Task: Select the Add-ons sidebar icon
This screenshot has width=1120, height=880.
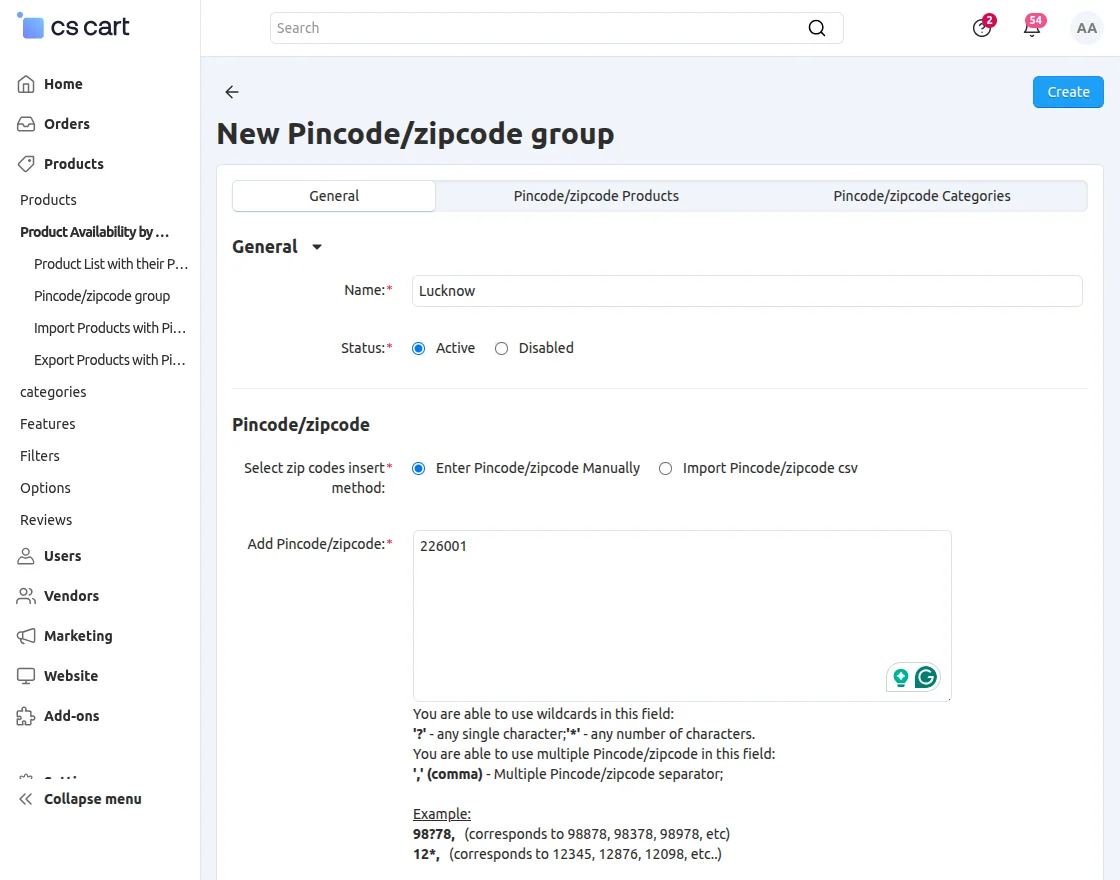Action: [x=24, y=716]
